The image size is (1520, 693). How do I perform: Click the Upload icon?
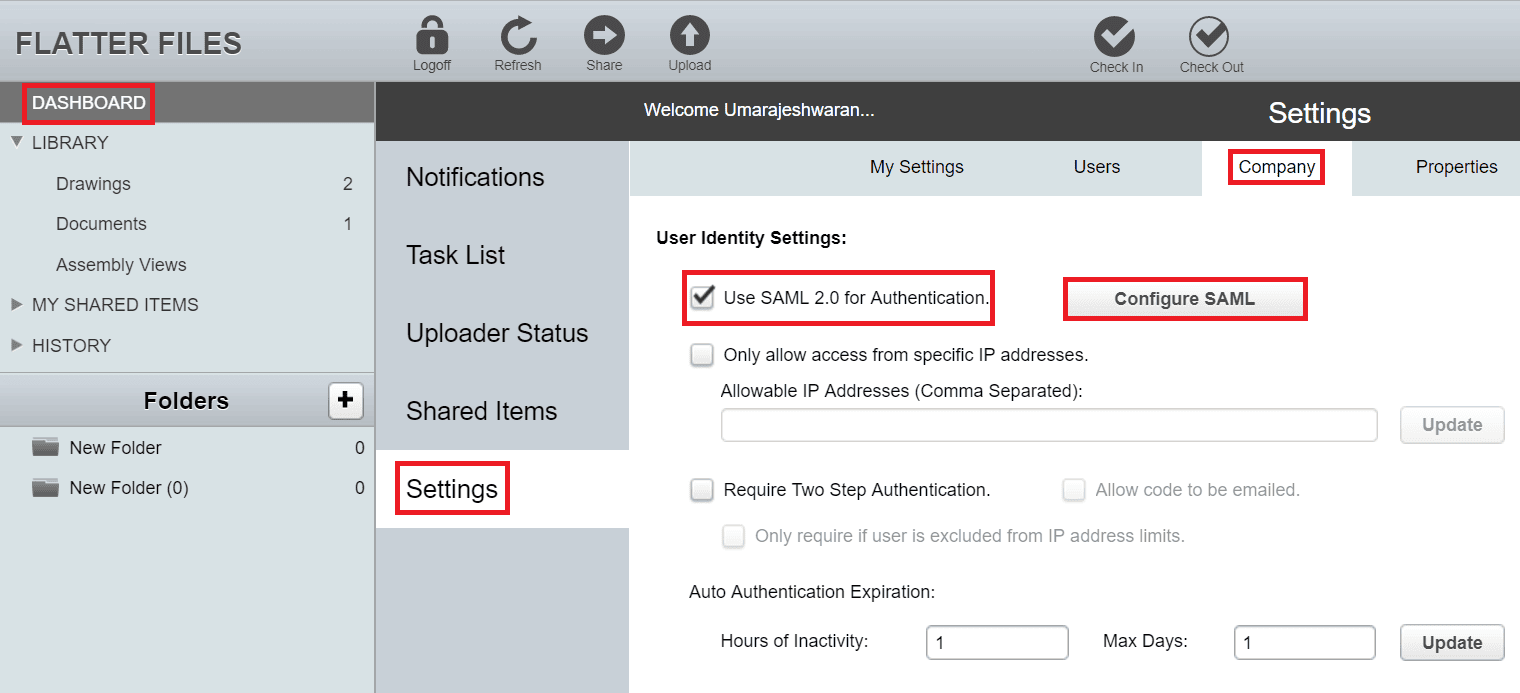point(689,33)
